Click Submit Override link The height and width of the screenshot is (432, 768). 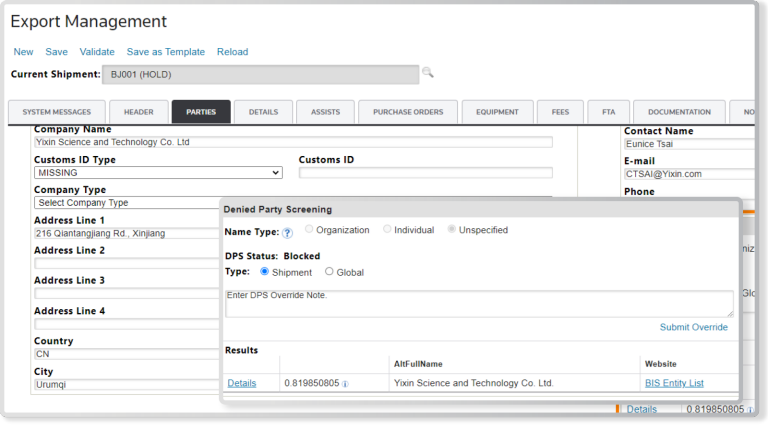pyautogui.click(x=693, y=327)
